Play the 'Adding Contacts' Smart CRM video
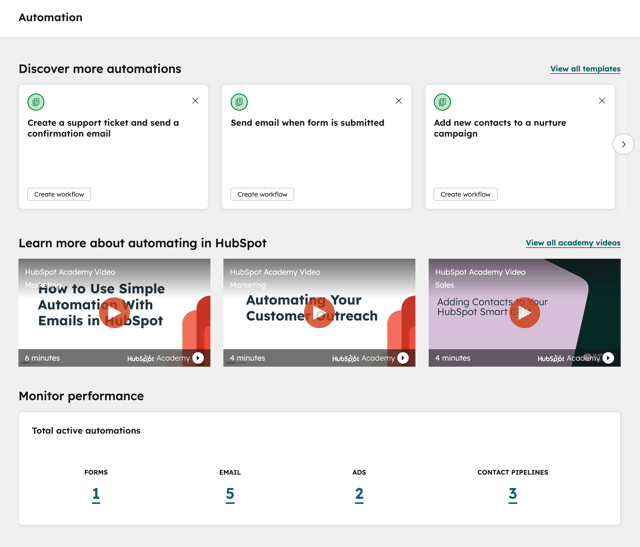 [x=524, y=313]
